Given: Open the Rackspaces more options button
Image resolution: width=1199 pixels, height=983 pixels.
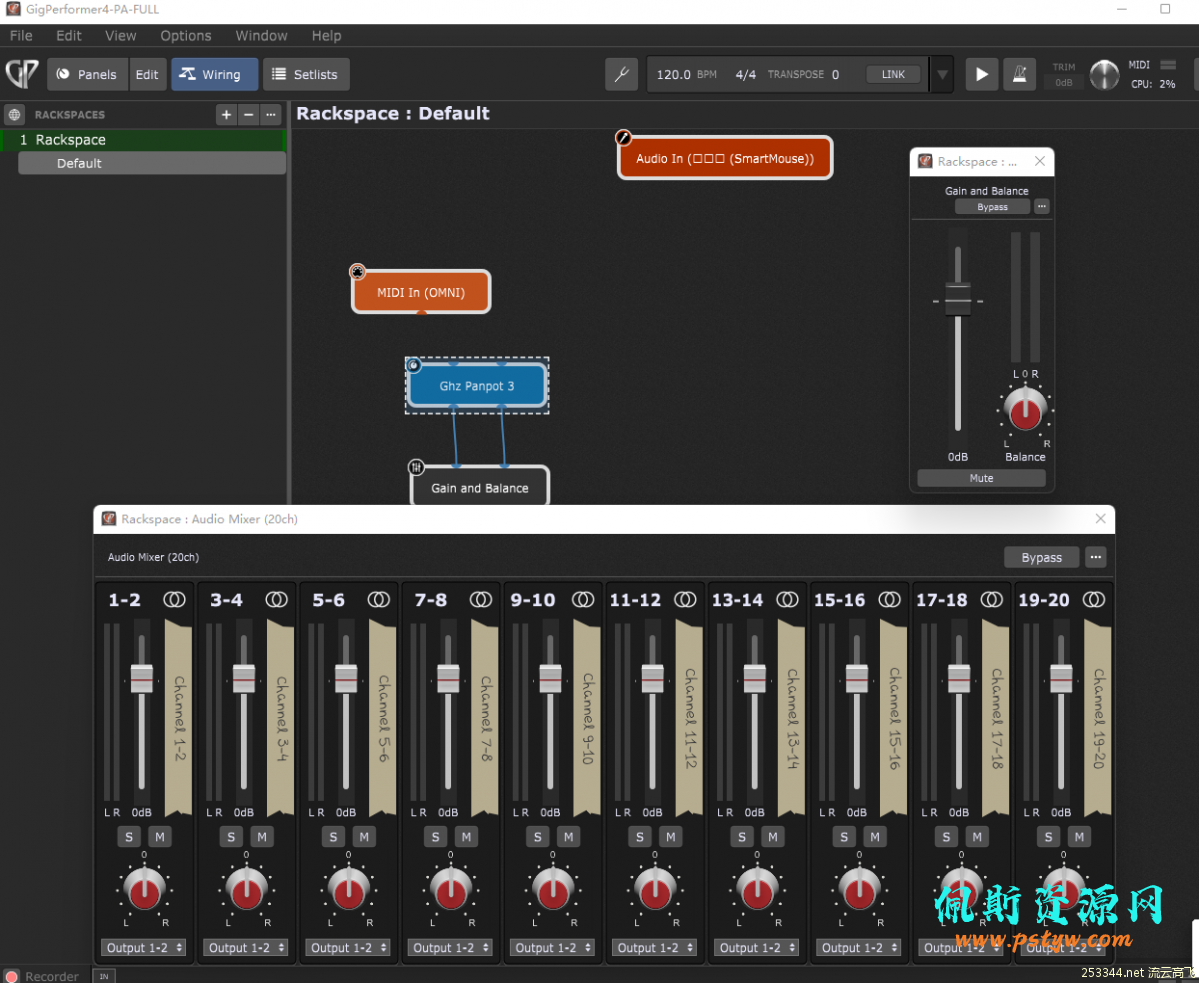Looking at the screenshot, I should tap(271, 115).
